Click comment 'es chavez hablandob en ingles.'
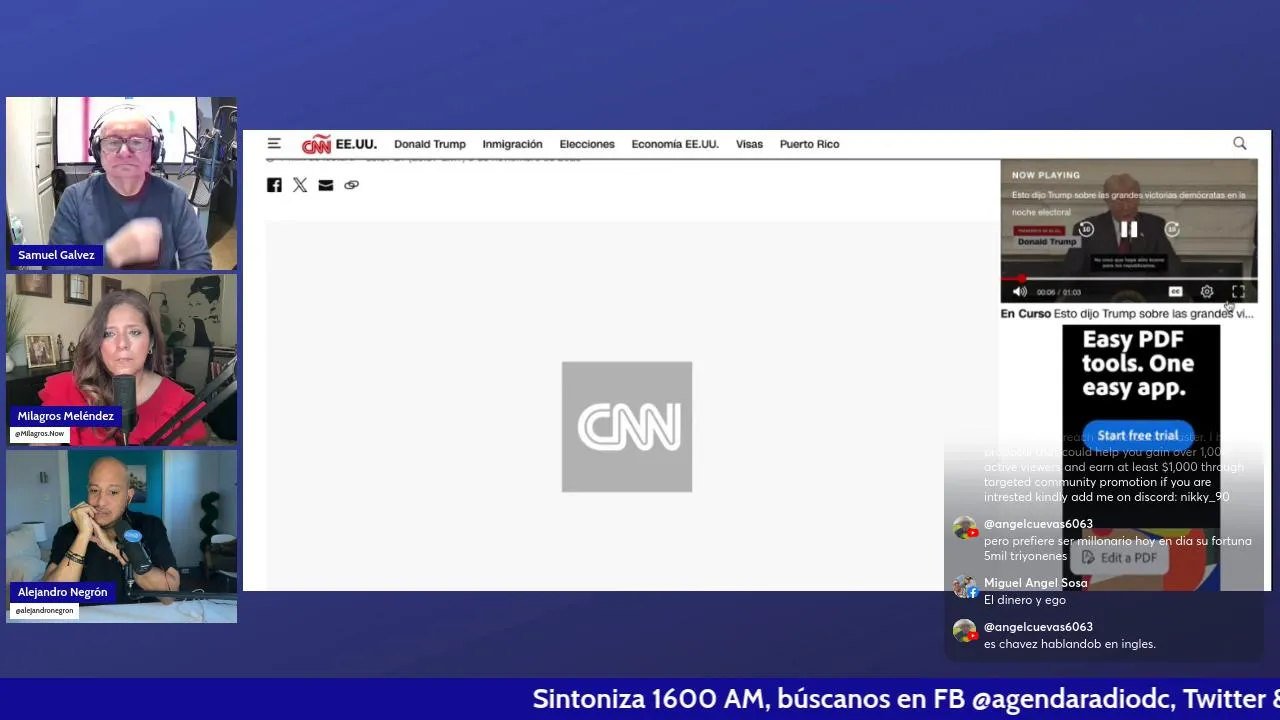This screenshot has width=1280, height=720. click(1070, 644)
